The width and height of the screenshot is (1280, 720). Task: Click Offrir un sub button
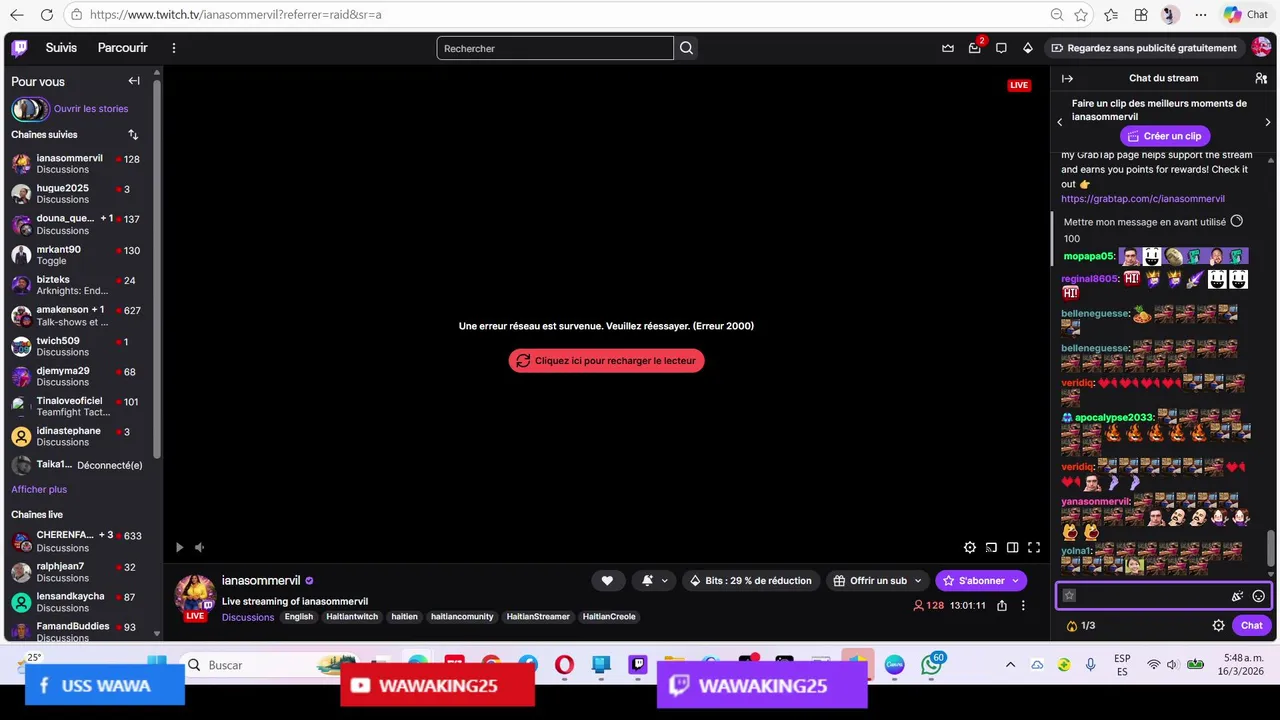(x=870, y=581)
